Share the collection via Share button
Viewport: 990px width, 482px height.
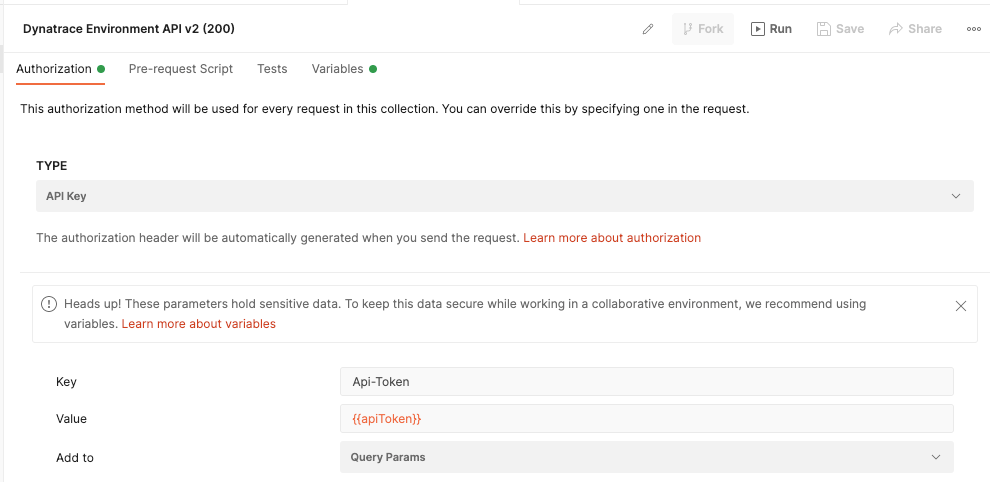(x=915, y=29)
